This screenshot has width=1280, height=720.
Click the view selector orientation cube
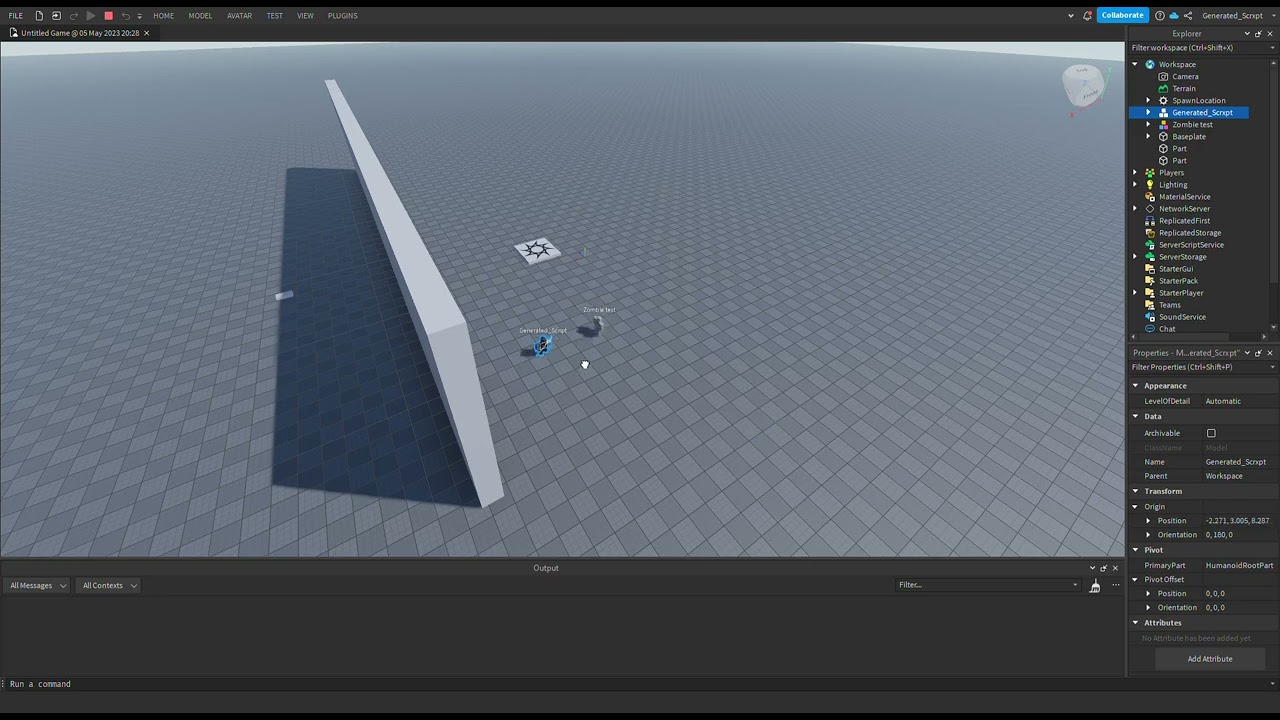coord(1082,86)
